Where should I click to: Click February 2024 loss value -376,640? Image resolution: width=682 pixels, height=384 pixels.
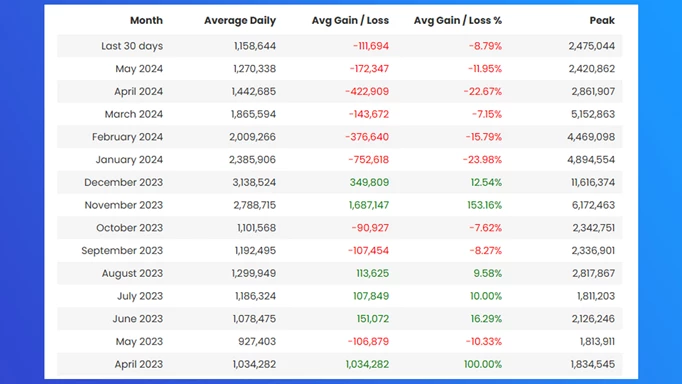pos(367,137)
